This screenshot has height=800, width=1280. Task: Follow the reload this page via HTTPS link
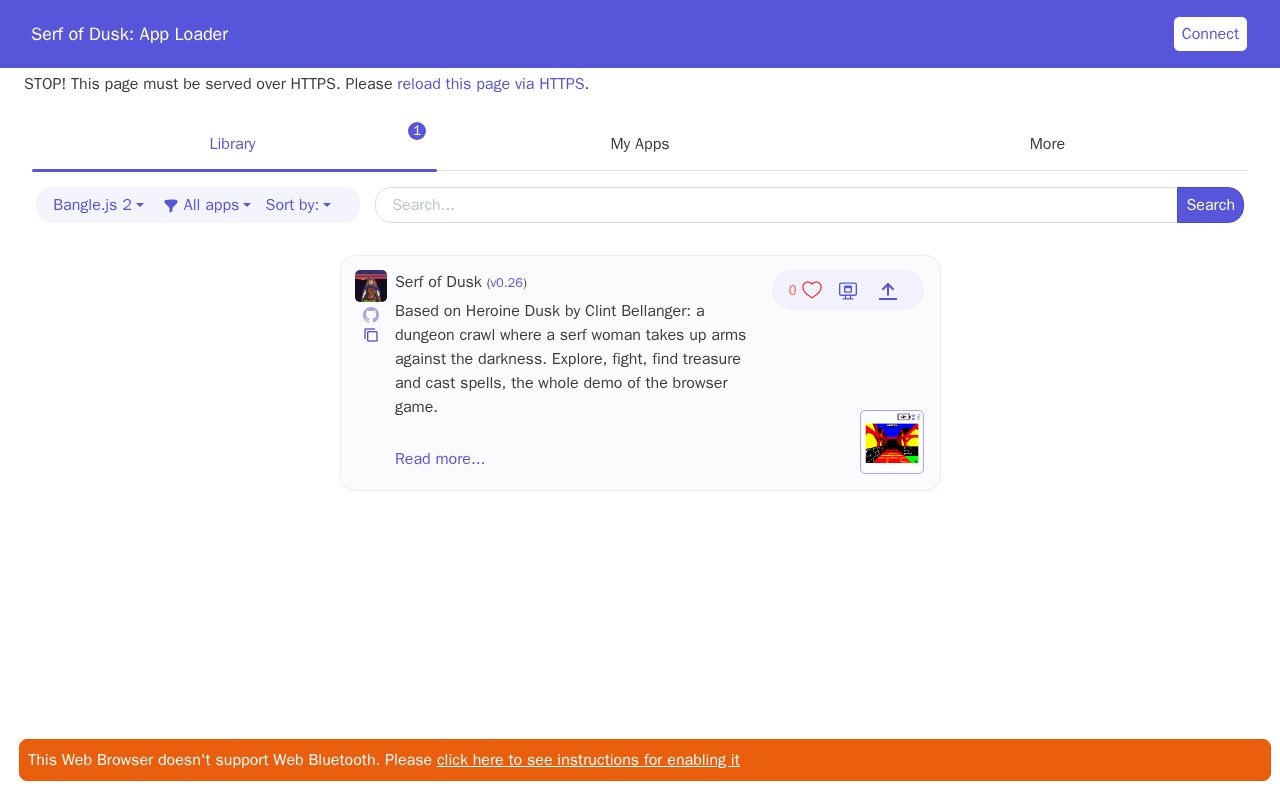491,84
